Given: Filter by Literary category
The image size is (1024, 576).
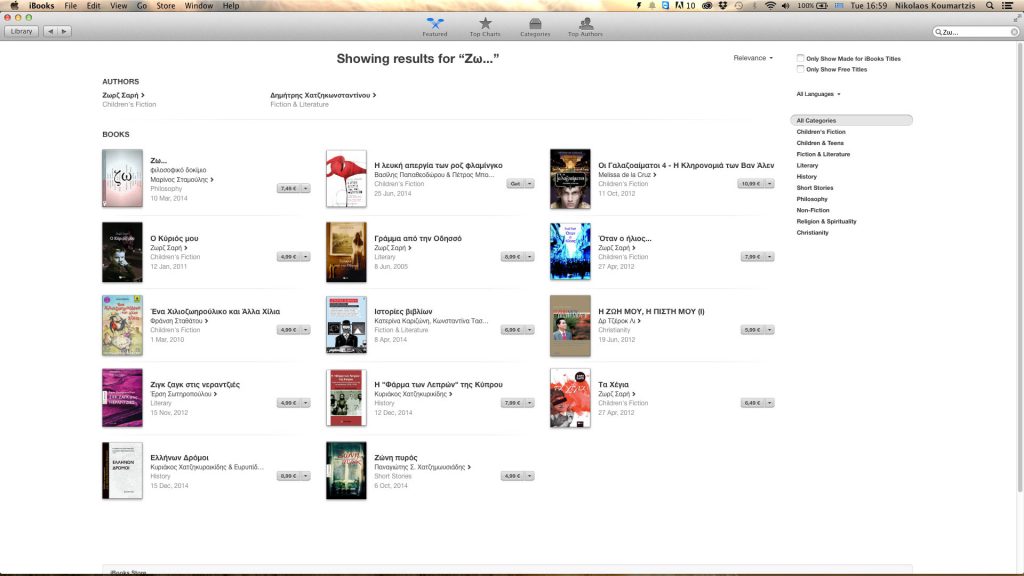Looking at the screenshot, I should point(807,165).
